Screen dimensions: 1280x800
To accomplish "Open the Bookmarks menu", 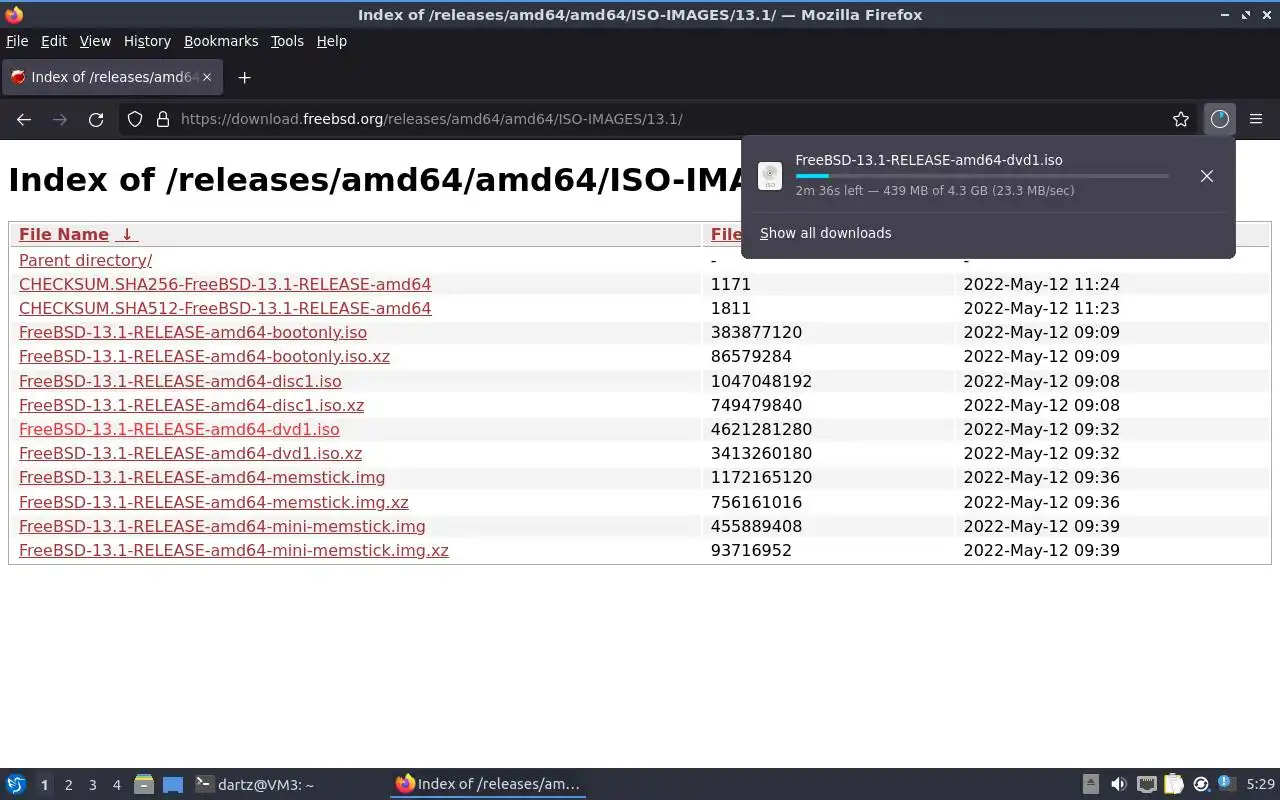I will coord(221,41).
